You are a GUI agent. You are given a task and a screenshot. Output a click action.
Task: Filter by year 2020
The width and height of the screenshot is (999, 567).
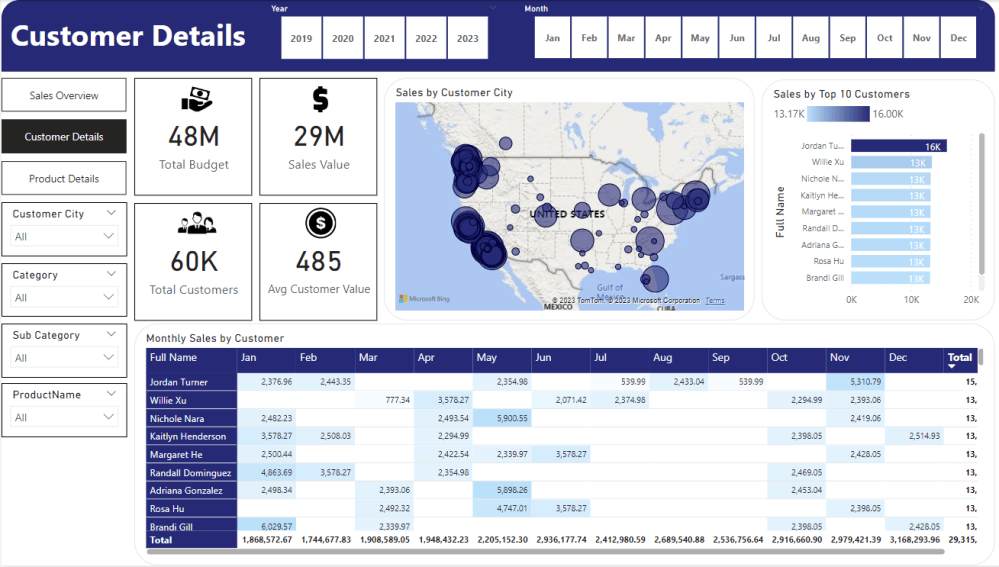click(x=343, y=38)
